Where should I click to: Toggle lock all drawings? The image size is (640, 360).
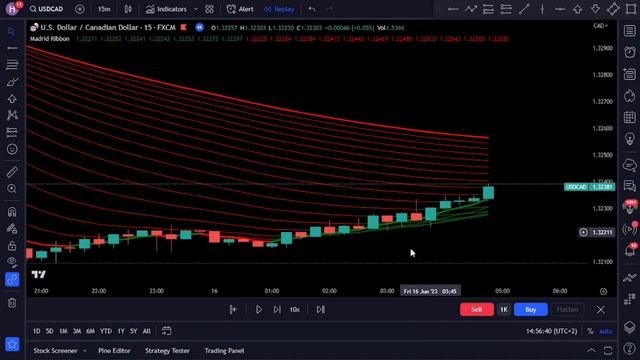point(12,245)
